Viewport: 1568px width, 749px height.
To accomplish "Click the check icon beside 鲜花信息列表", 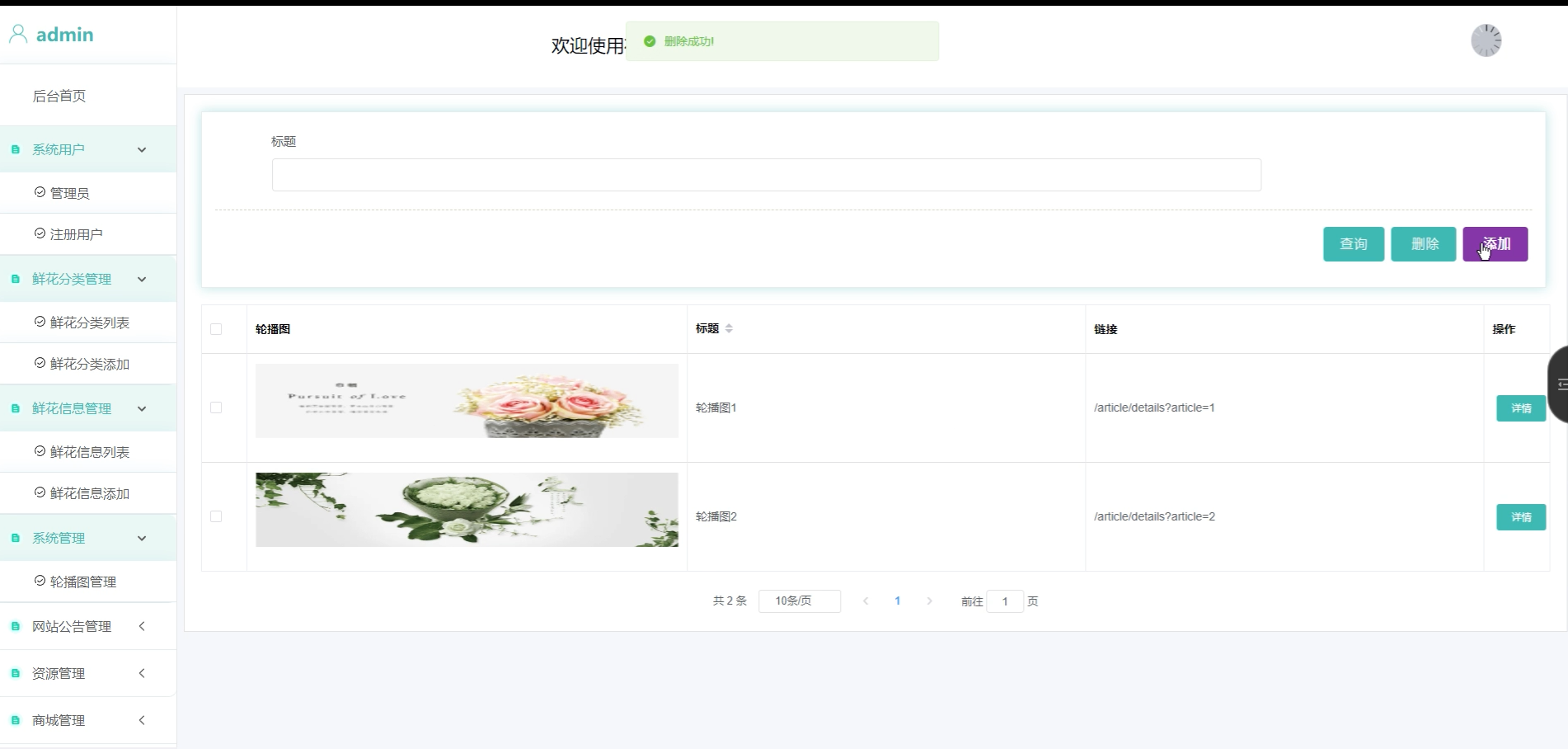I will pyautogui.click(x=40, y=451).
